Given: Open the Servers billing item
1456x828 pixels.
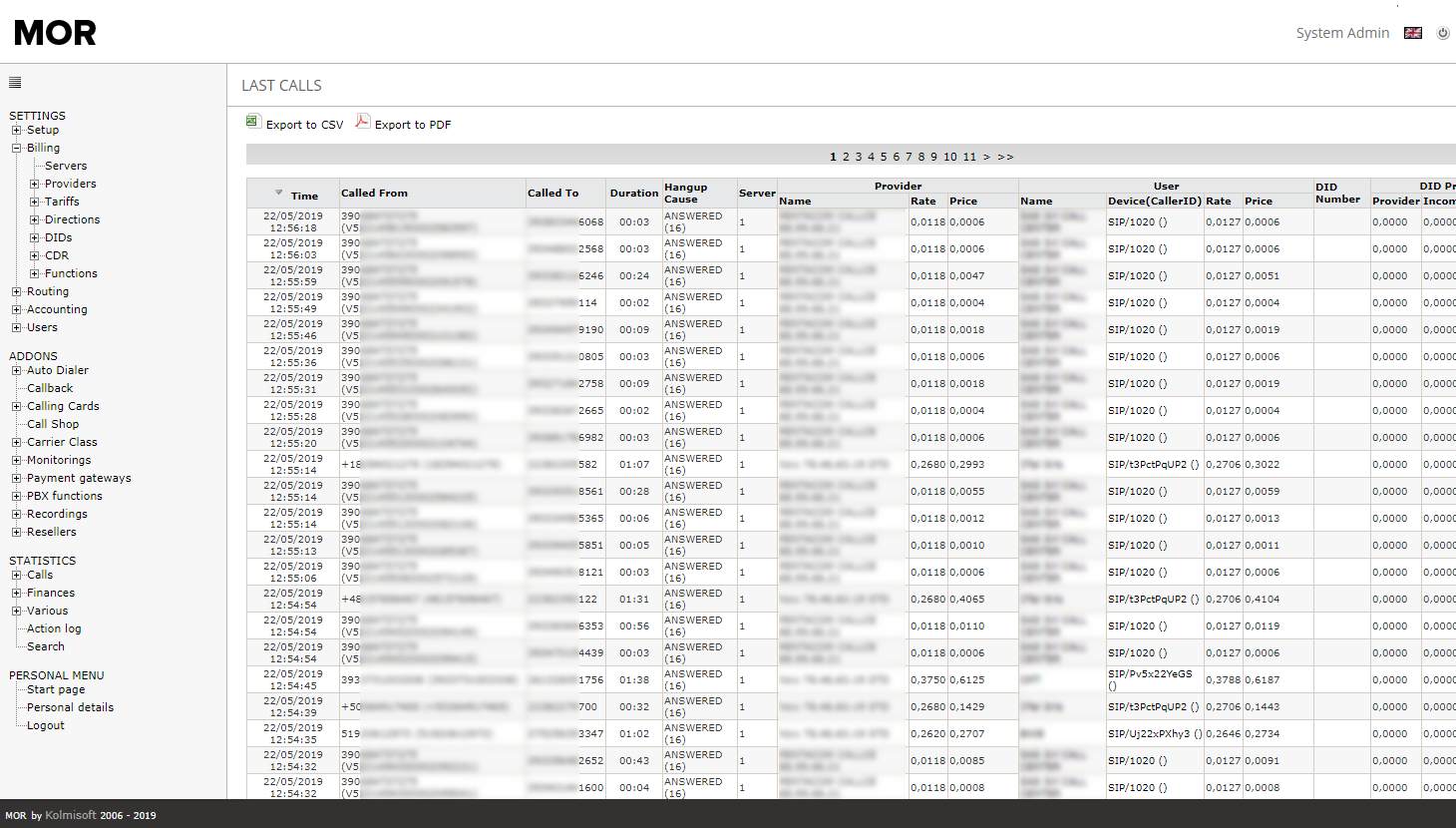Looking at the screenshot, I should (66, 166).
